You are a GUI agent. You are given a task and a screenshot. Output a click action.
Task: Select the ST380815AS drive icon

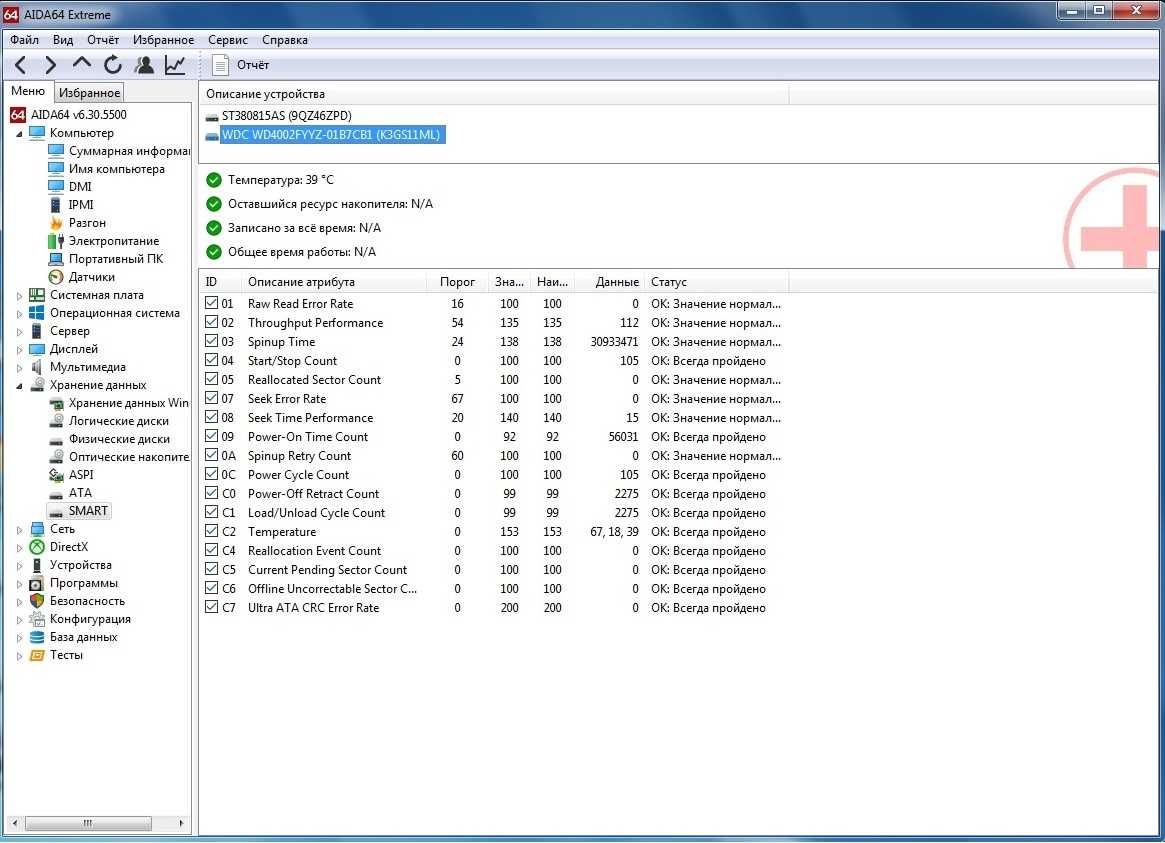tap(212, 117)
